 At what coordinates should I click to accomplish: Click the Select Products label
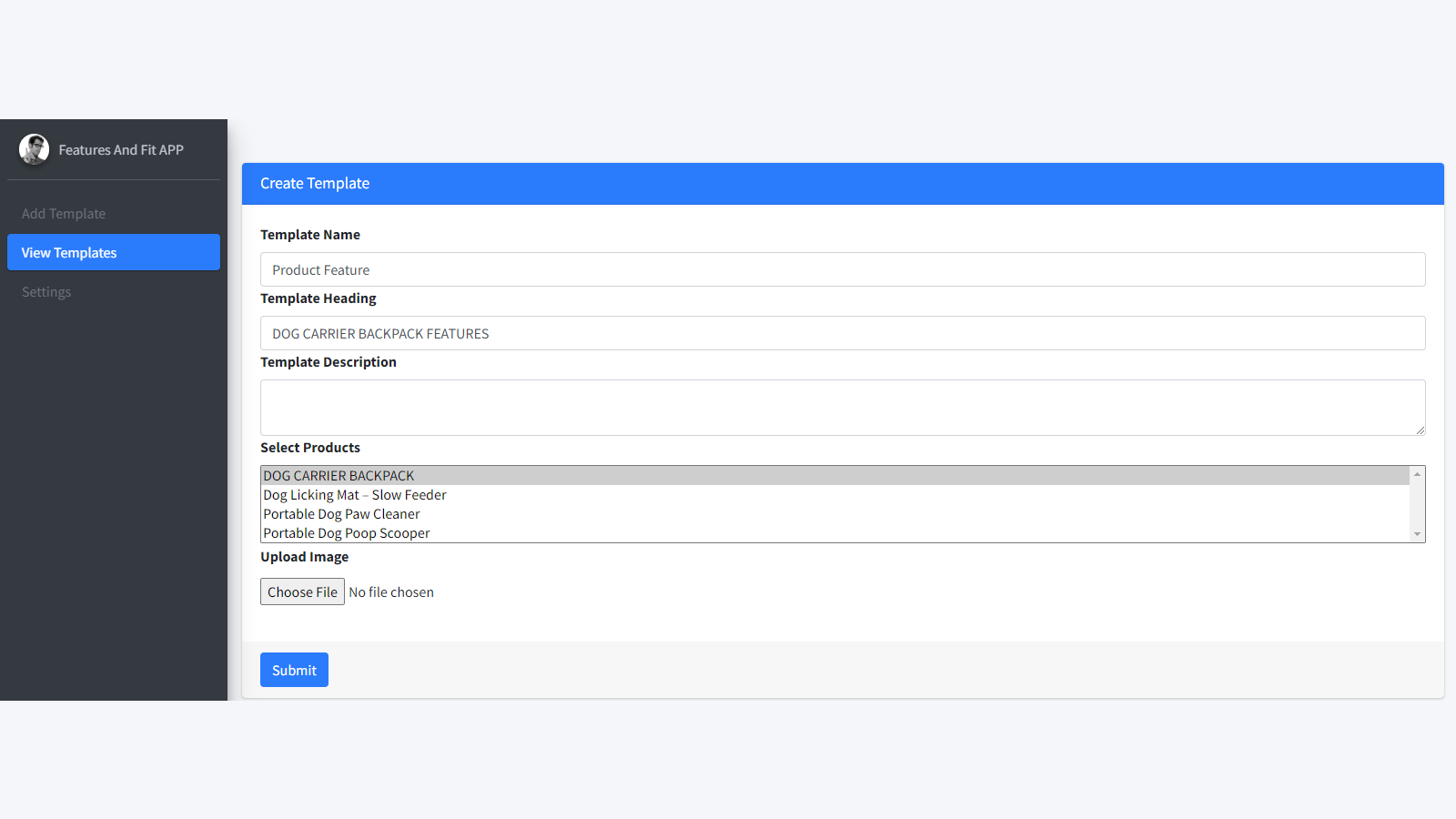coord(310,447)
